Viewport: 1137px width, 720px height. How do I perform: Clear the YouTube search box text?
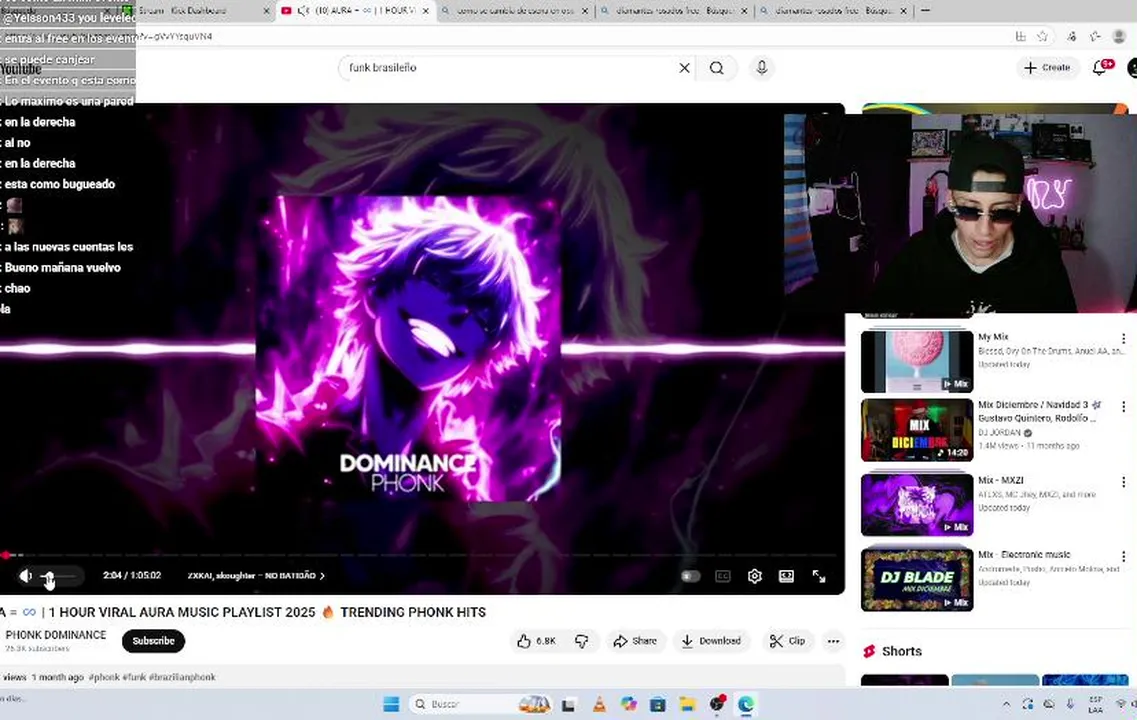click(684, 67)
